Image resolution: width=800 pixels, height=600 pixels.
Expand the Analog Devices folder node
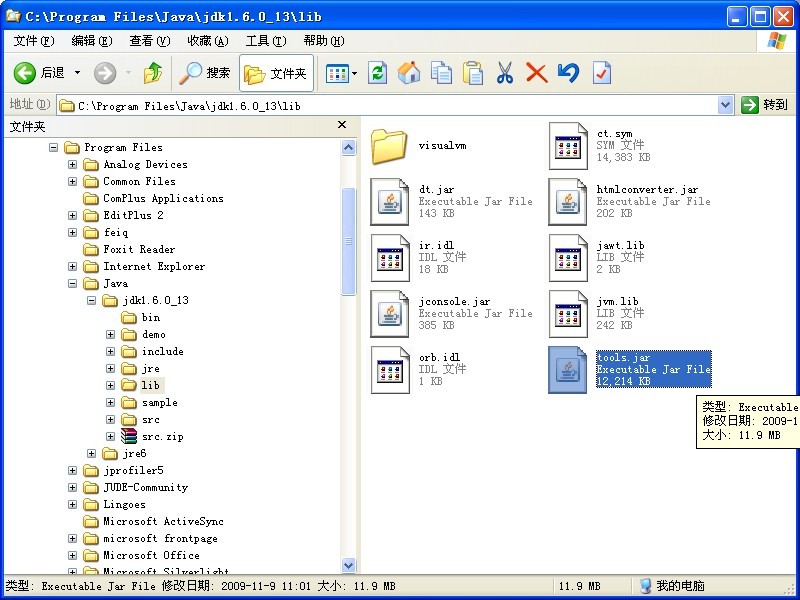tap(72, 164)
